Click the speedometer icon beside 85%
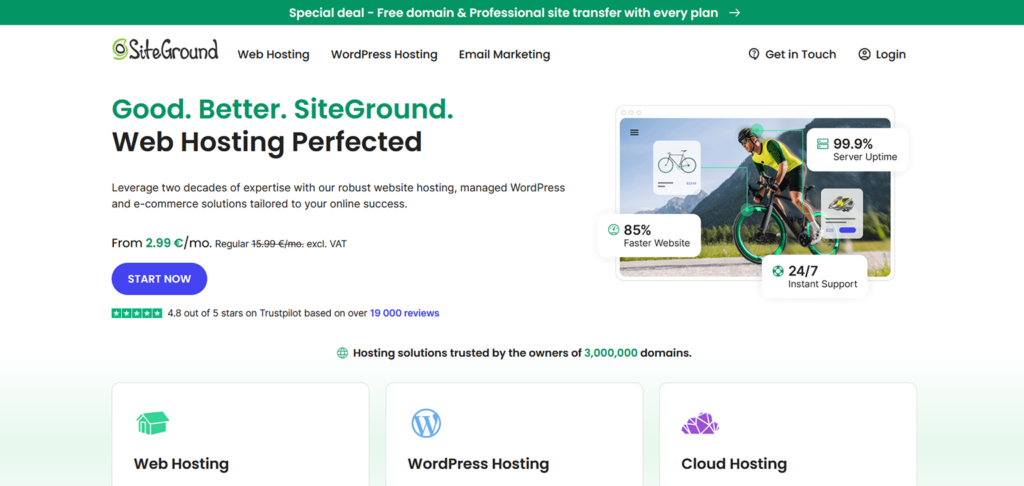1024x486 pixels. tap(613, 229)
